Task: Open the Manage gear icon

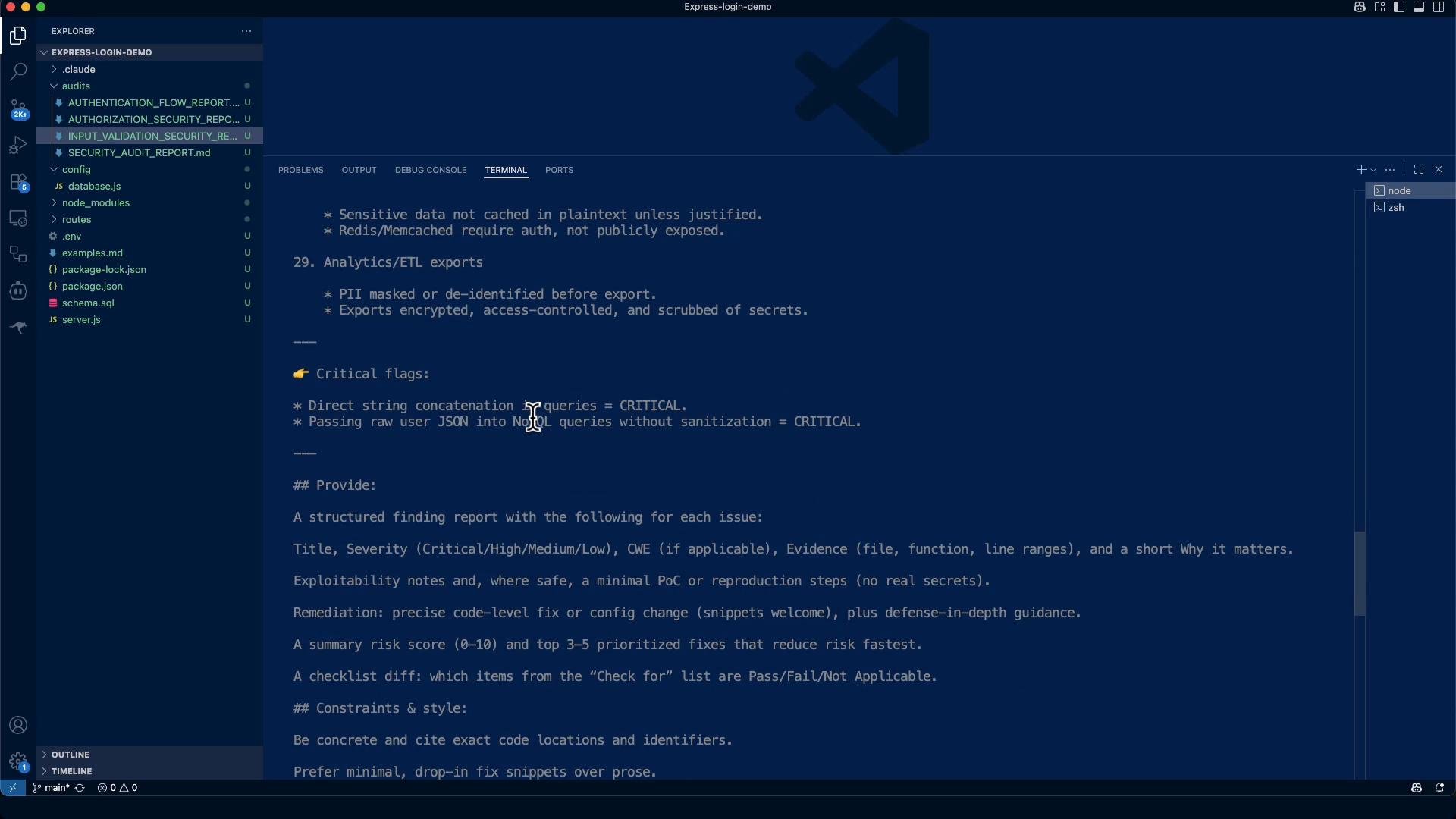Action: [18, 761]
